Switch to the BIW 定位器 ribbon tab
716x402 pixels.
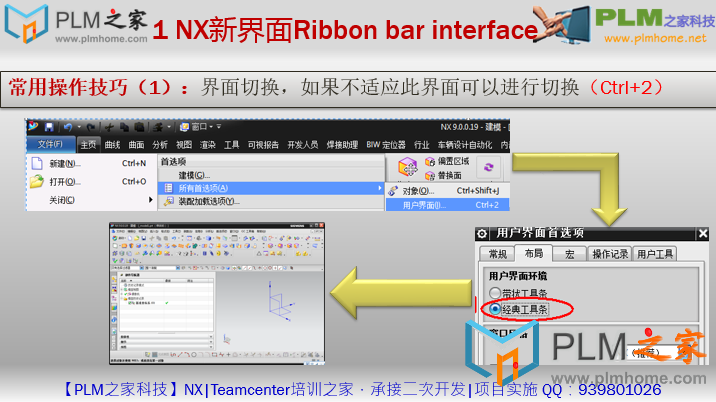[x=386, y=145]
